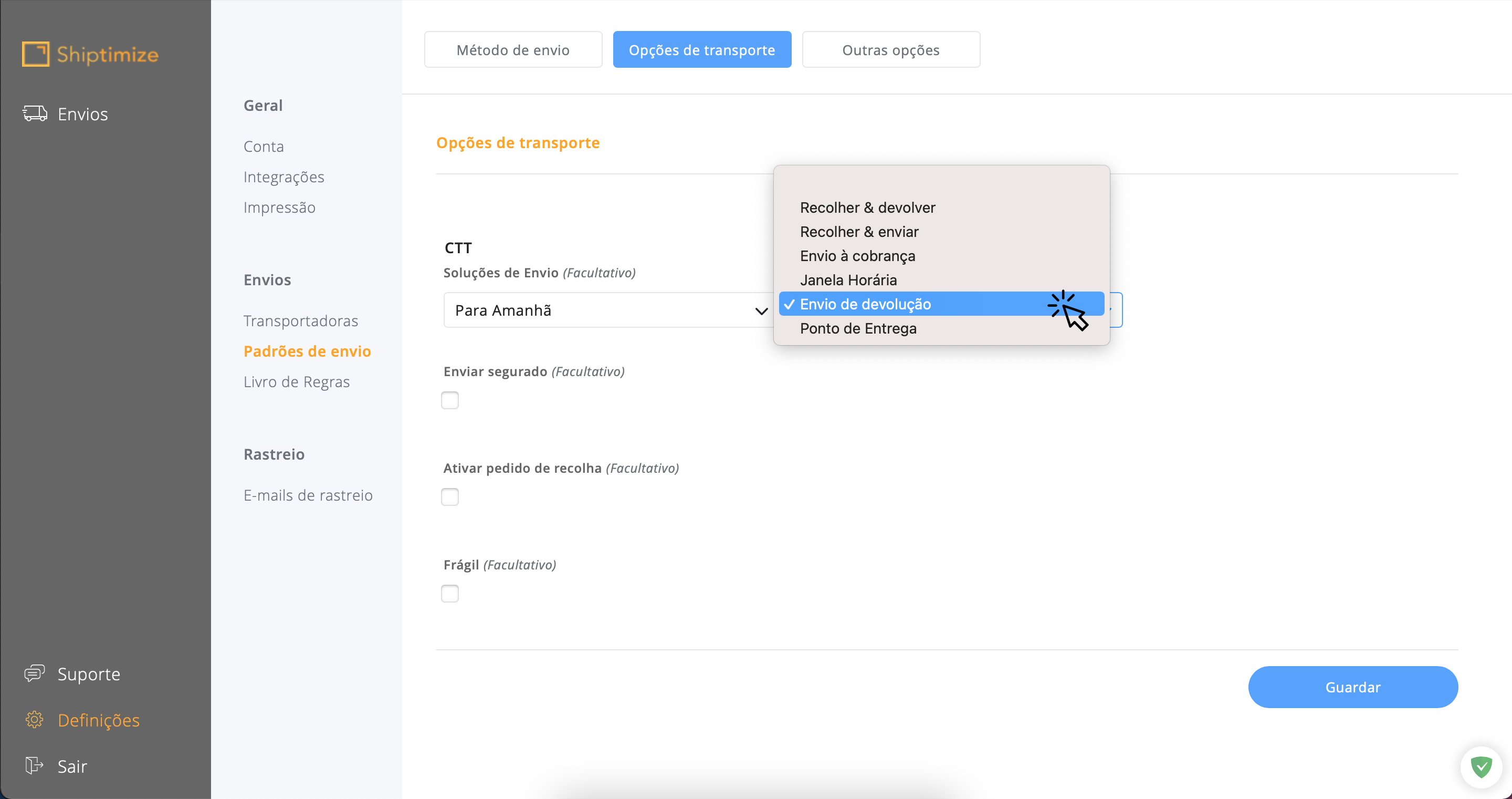The image size is (1512, 799).
Task: Click the Guardar button
Action: (x=1353, y=687)
